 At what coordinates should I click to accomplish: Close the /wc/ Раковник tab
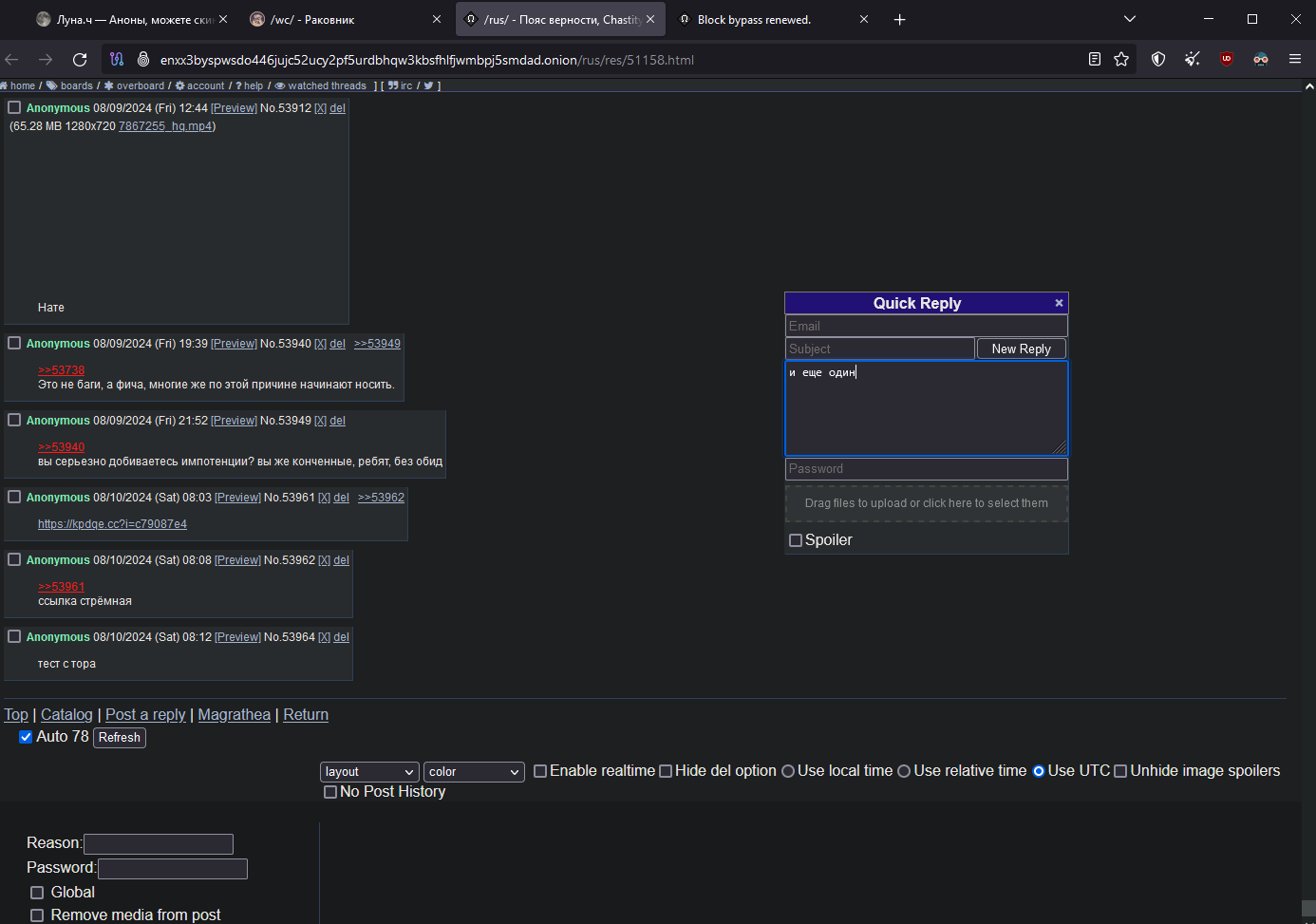click(437, 19)
